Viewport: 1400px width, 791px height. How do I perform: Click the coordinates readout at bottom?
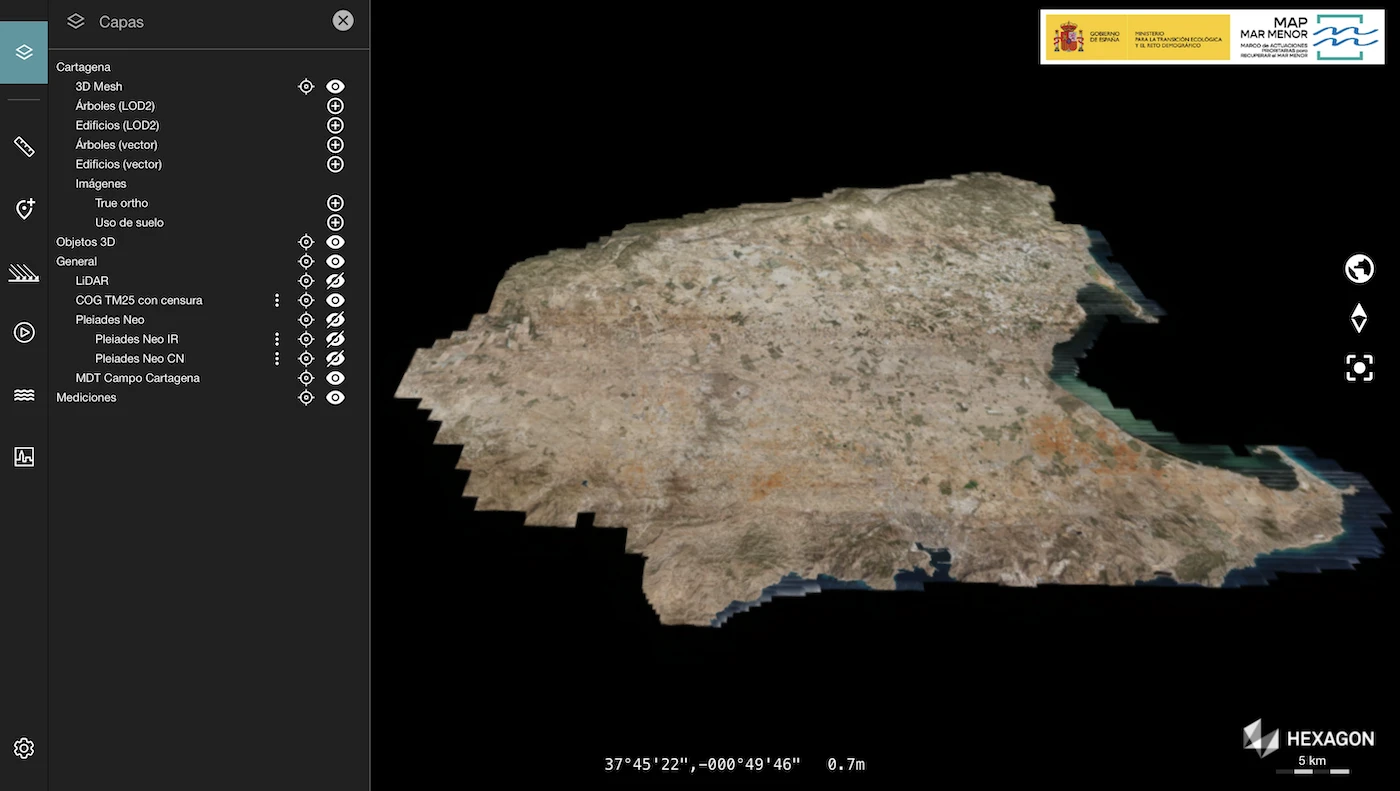click(734, 764)
